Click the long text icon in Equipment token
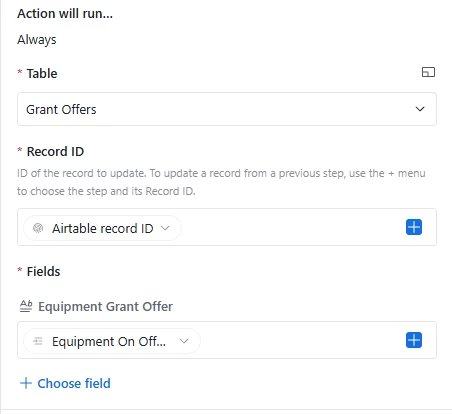Screen dimensions: 452x414 [x=38, y=341]
